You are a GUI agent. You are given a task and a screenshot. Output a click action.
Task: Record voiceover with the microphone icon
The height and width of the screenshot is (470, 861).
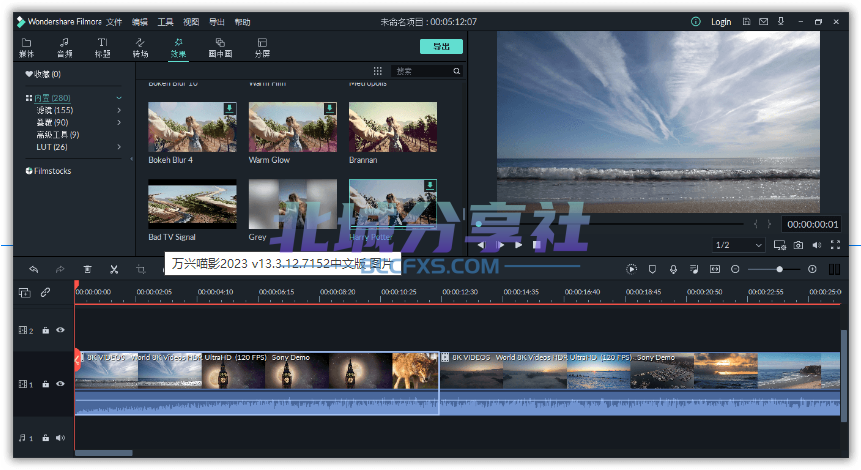673,269
